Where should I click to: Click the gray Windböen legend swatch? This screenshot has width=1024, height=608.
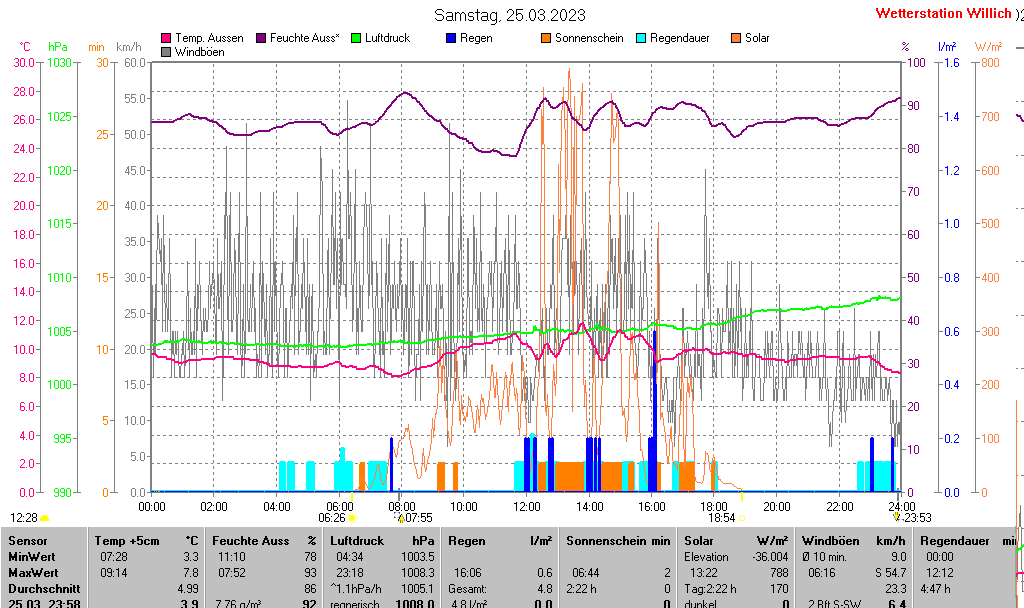pyautogui.click(x=166, y=52)
